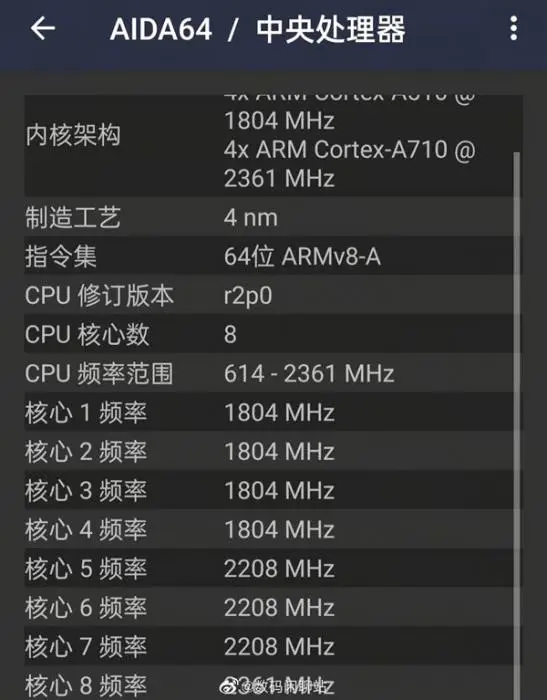Viewport: 547px width, 700px height.
Task: Select the 指令集 row
Action: pyautogui.click(x=273, y=256)
